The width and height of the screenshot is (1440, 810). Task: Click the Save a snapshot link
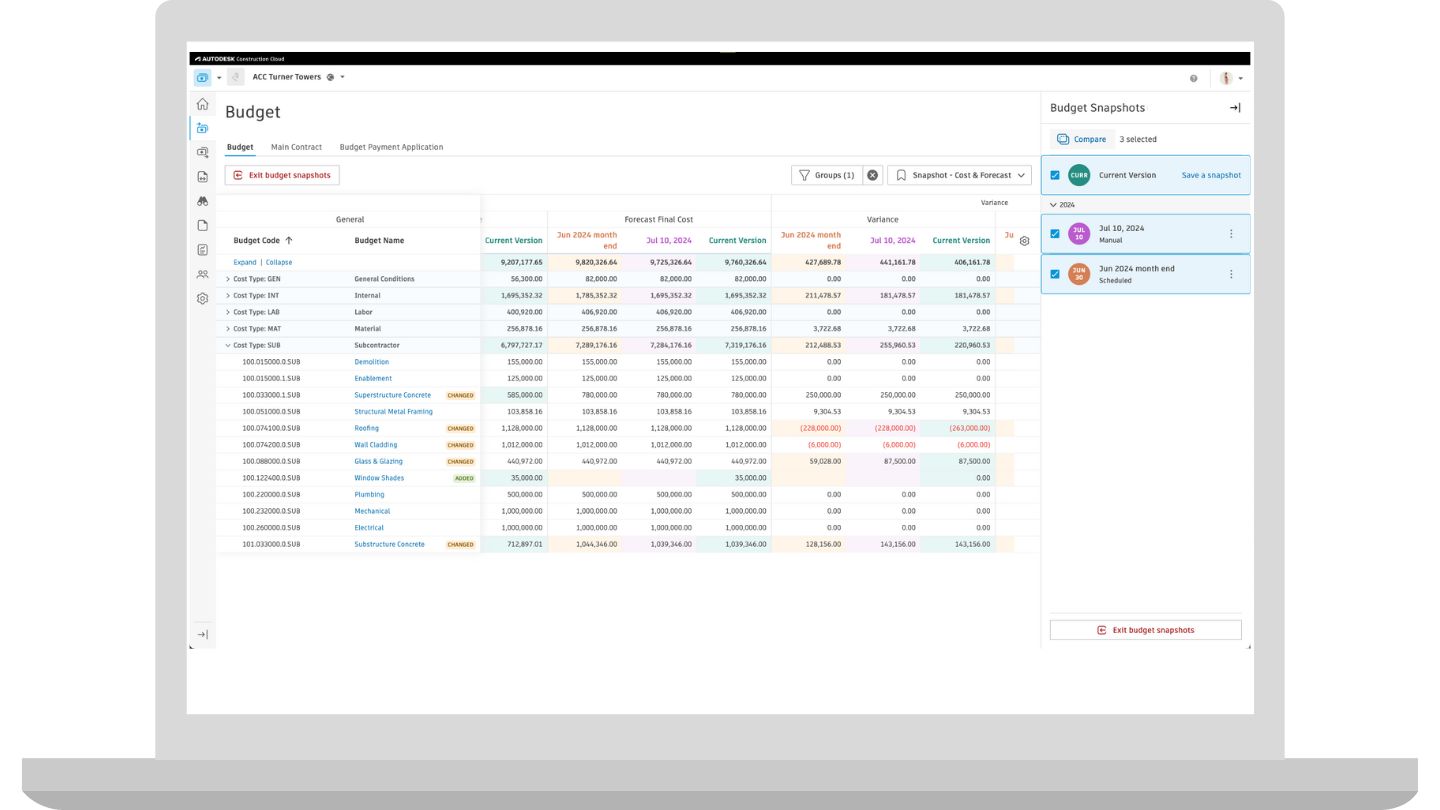[1211, 175]
